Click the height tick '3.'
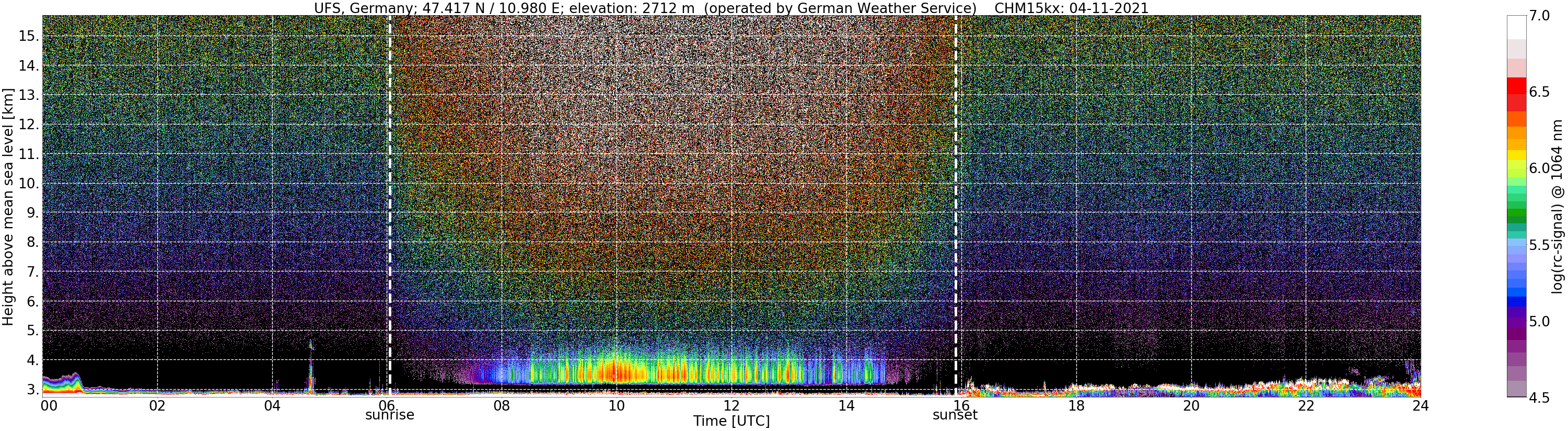 point(32,390)
